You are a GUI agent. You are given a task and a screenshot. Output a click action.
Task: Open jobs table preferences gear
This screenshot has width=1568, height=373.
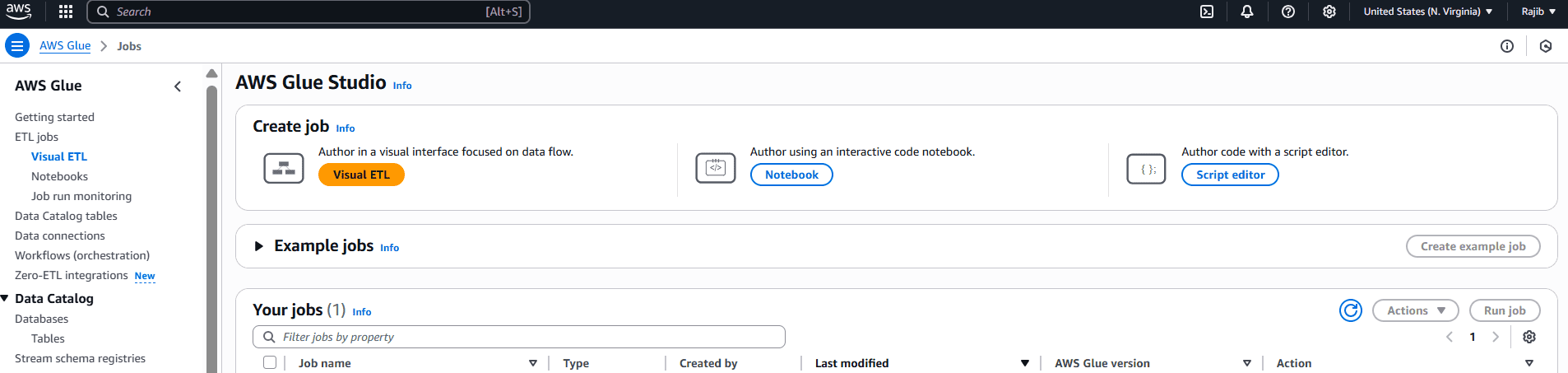[x=1529, y=337]
